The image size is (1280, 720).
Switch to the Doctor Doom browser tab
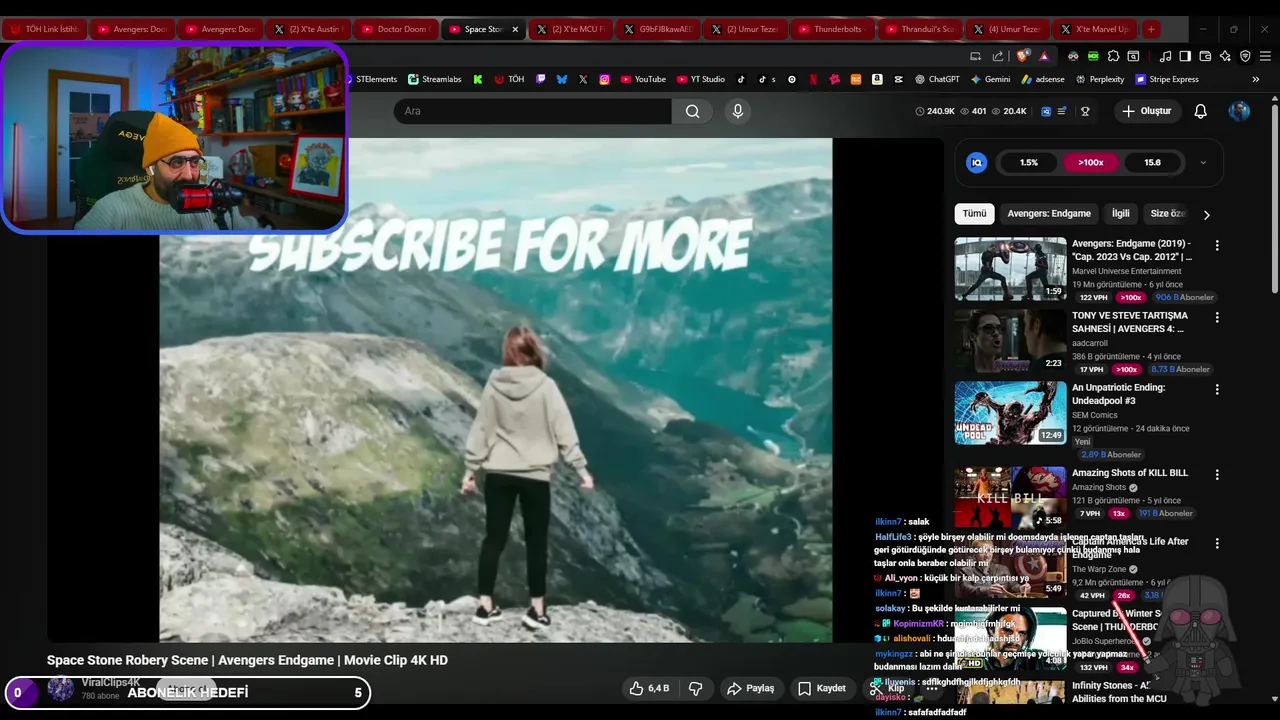coord(394,29)
